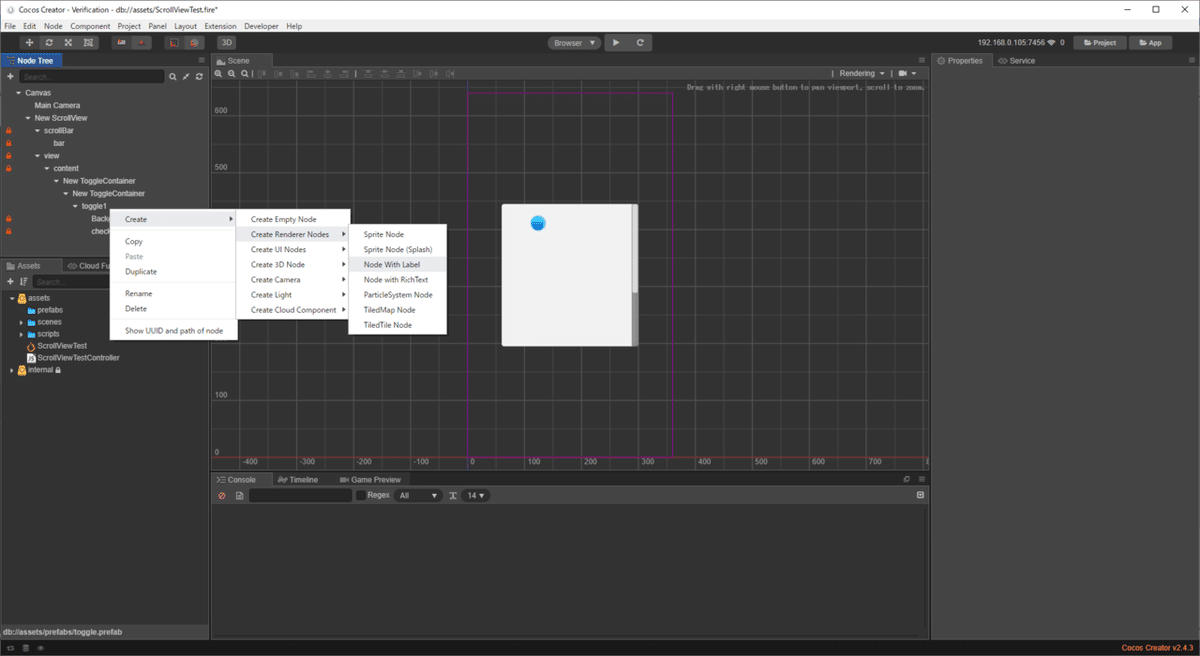Open the Create UI Nodes submenu
The width and height of the screenshot is (1200, 656).
click(x=293, y=250)
